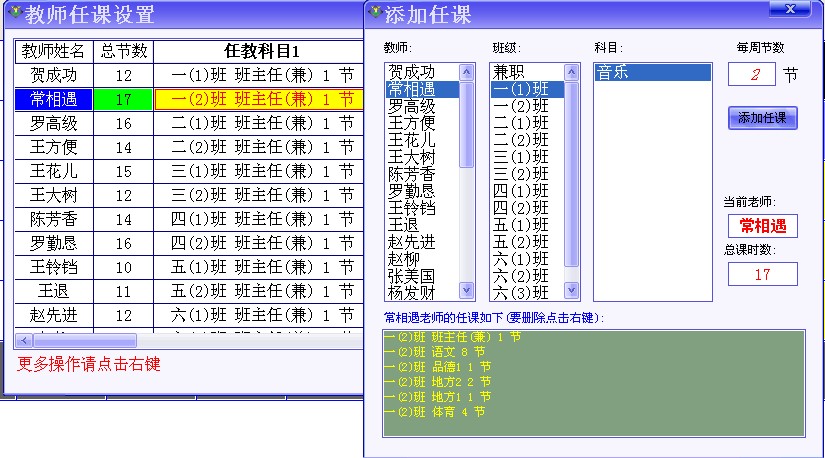Close the 添加任课 dialog
825x458 pixels.
tap(790, 10)
